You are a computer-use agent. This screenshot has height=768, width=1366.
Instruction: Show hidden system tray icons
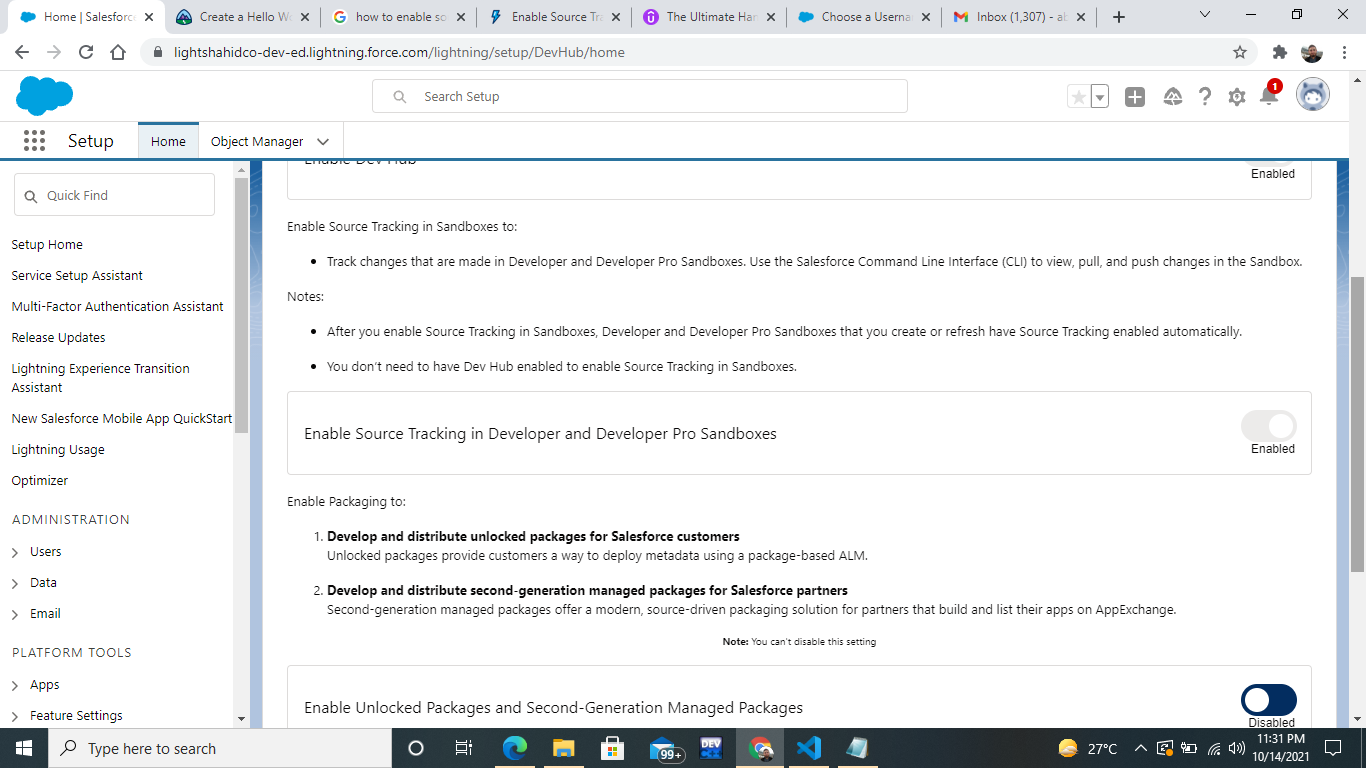point(1141,748)
